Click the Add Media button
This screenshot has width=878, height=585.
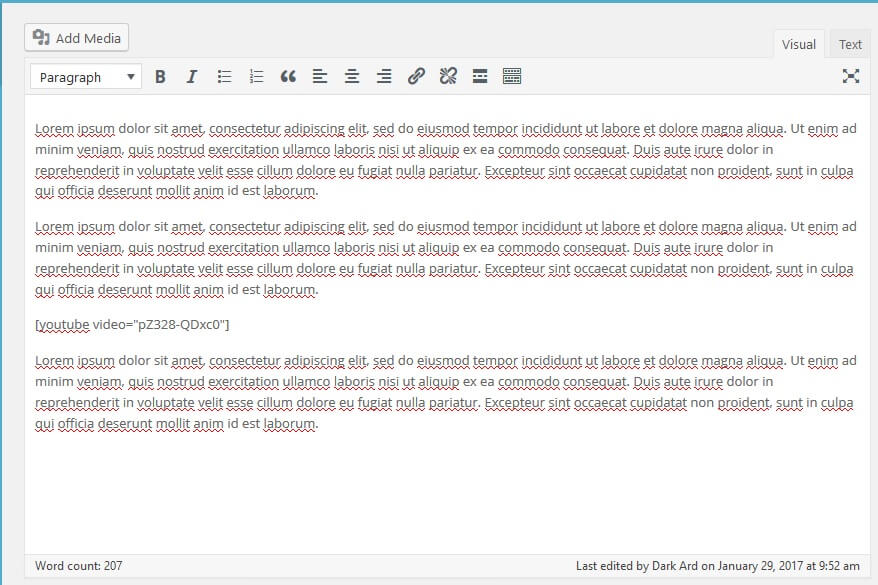77,38
